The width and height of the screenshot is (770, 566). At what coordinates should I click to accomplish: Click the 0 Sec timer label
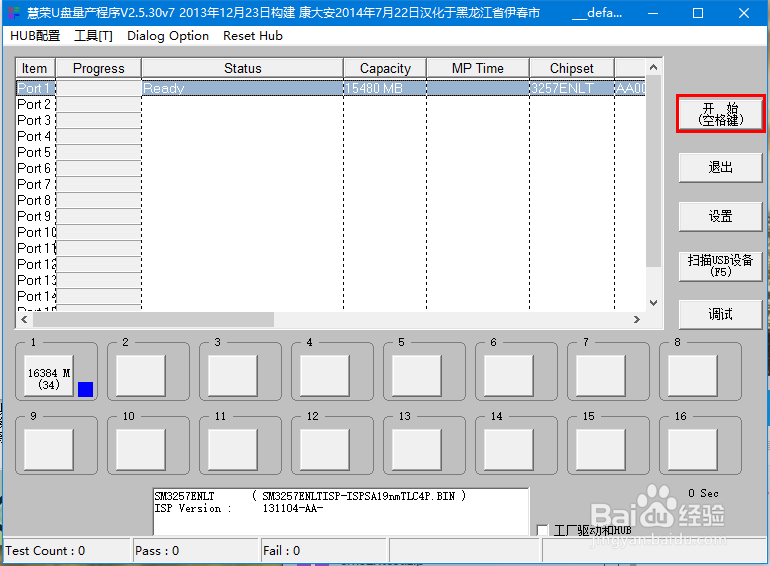pyautogui.click(x=703, y=493)
